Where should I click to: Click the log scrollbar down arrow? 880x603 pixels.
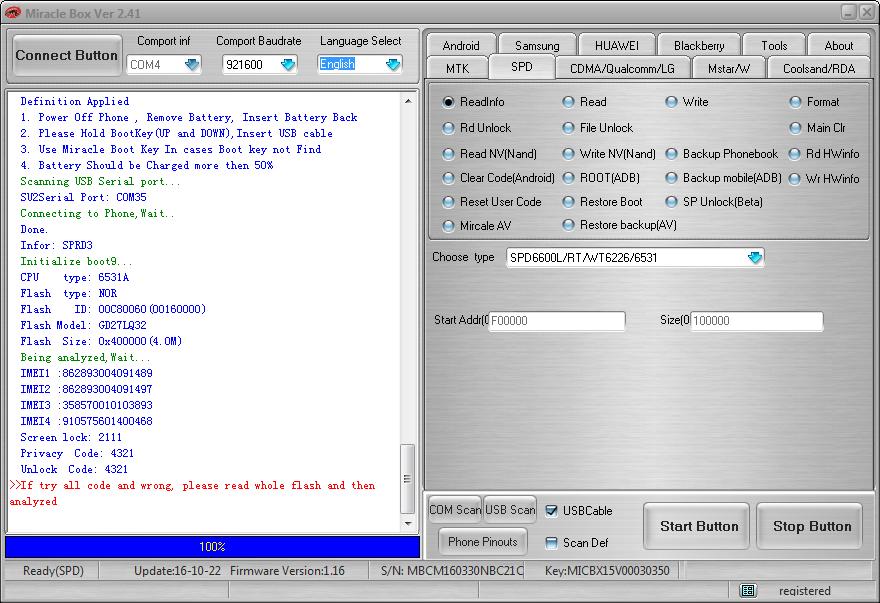(x=408, y=523)
